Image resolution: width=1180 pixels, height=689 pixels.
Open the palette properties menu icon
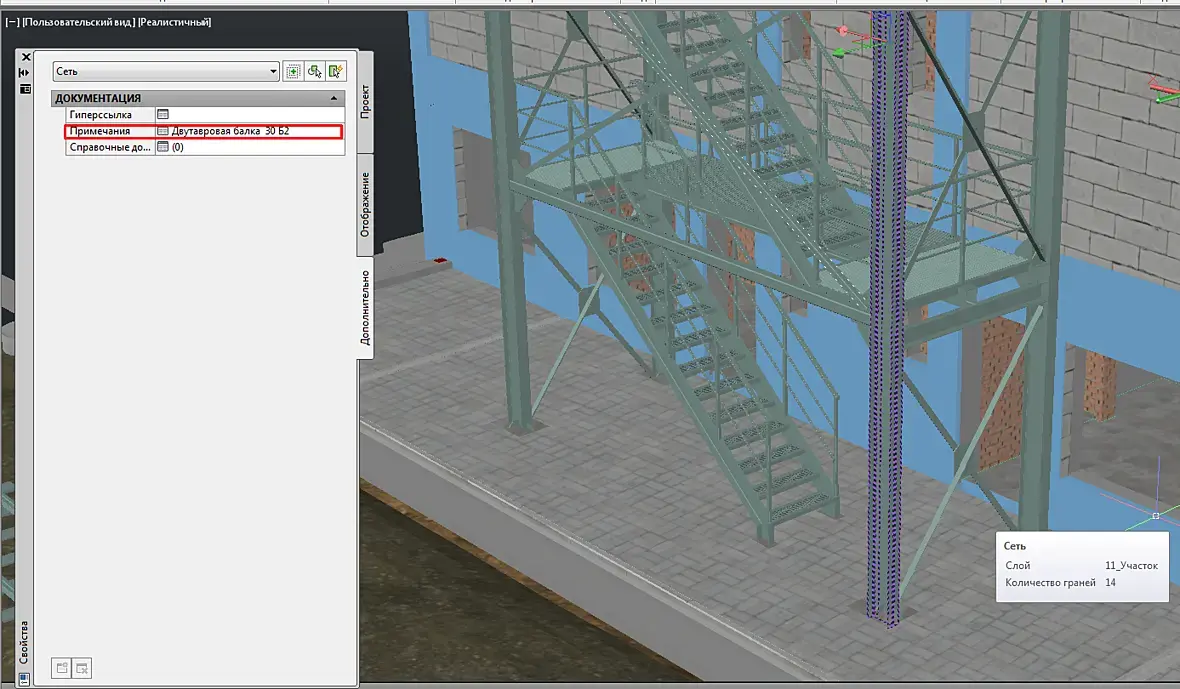click(24, 89)
